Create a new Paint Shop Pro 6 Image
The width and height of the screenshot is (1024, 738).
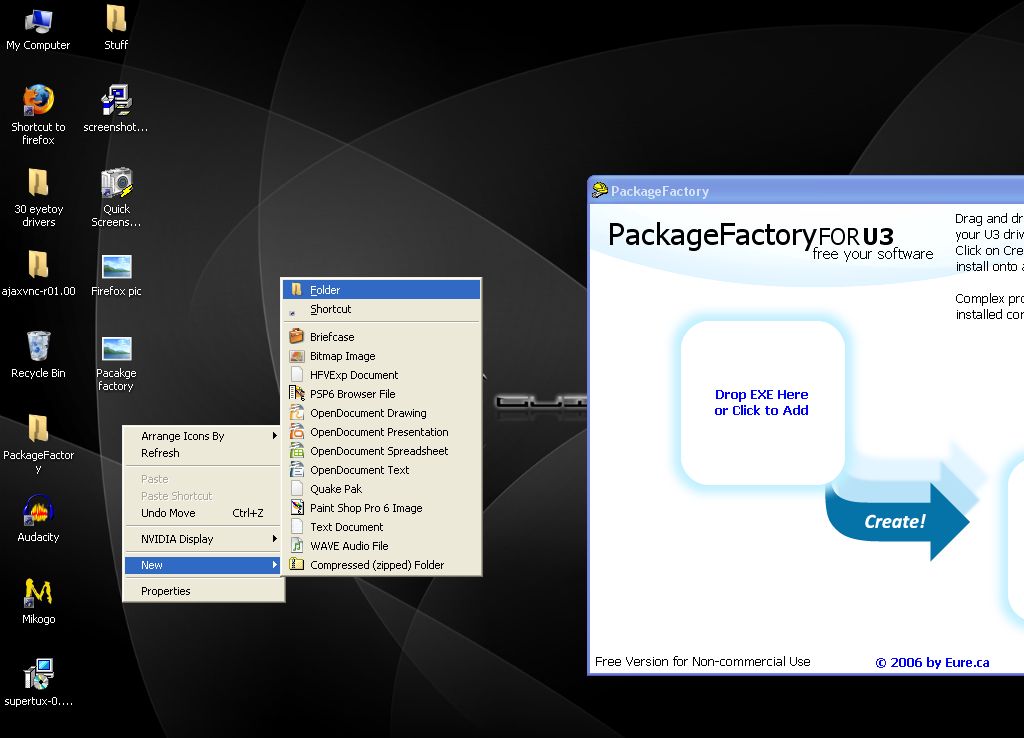[382, 507]
